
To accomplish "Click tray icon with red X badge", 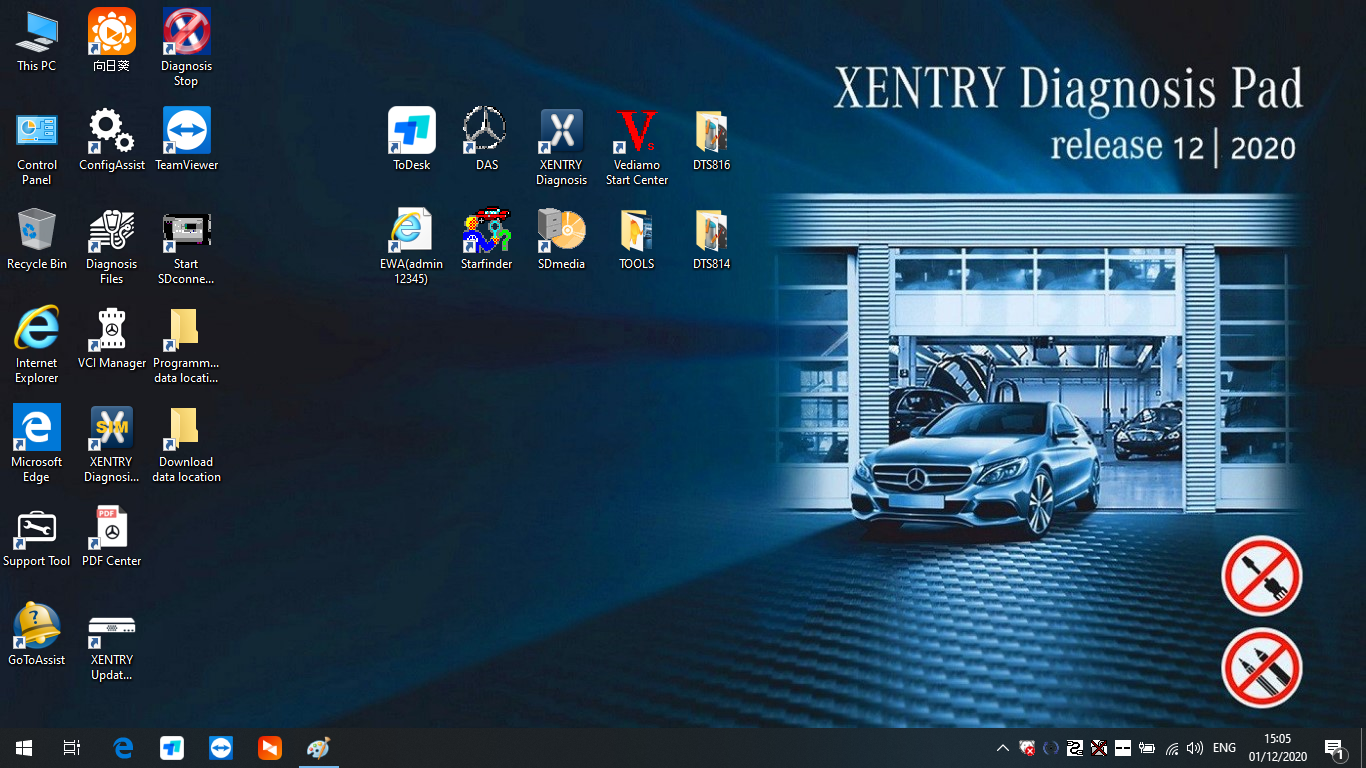I will point(1026,748).
